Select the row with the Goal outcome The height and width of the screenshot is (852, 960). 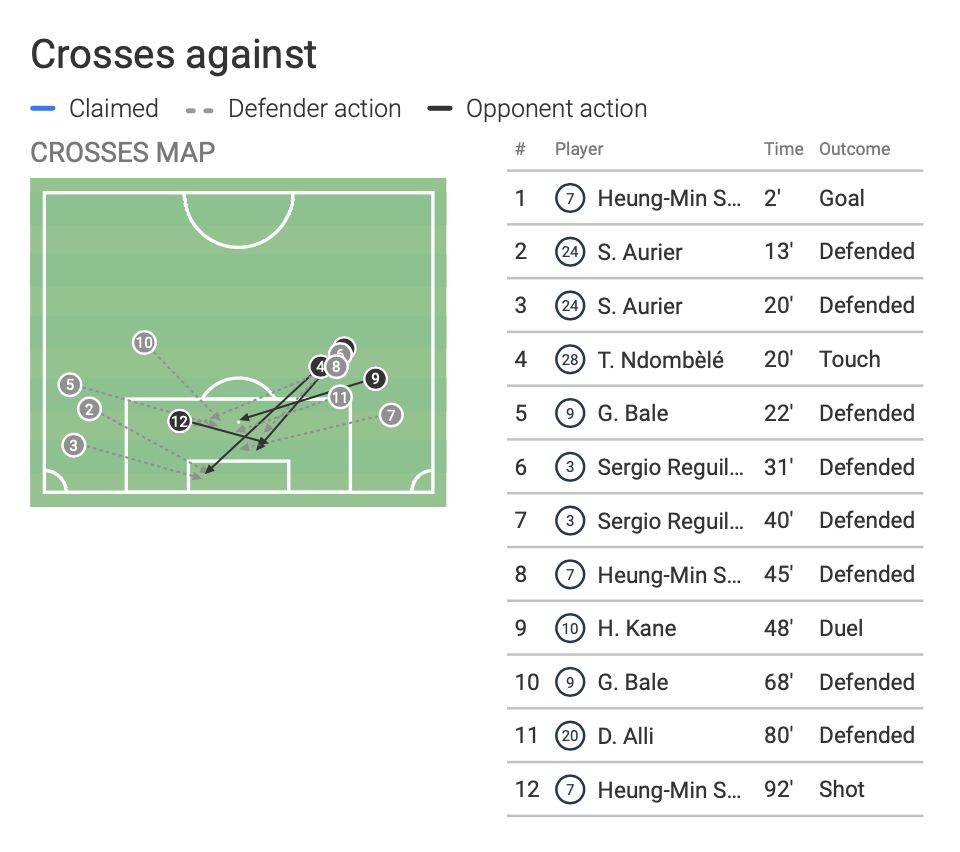(x=714, y=198)
